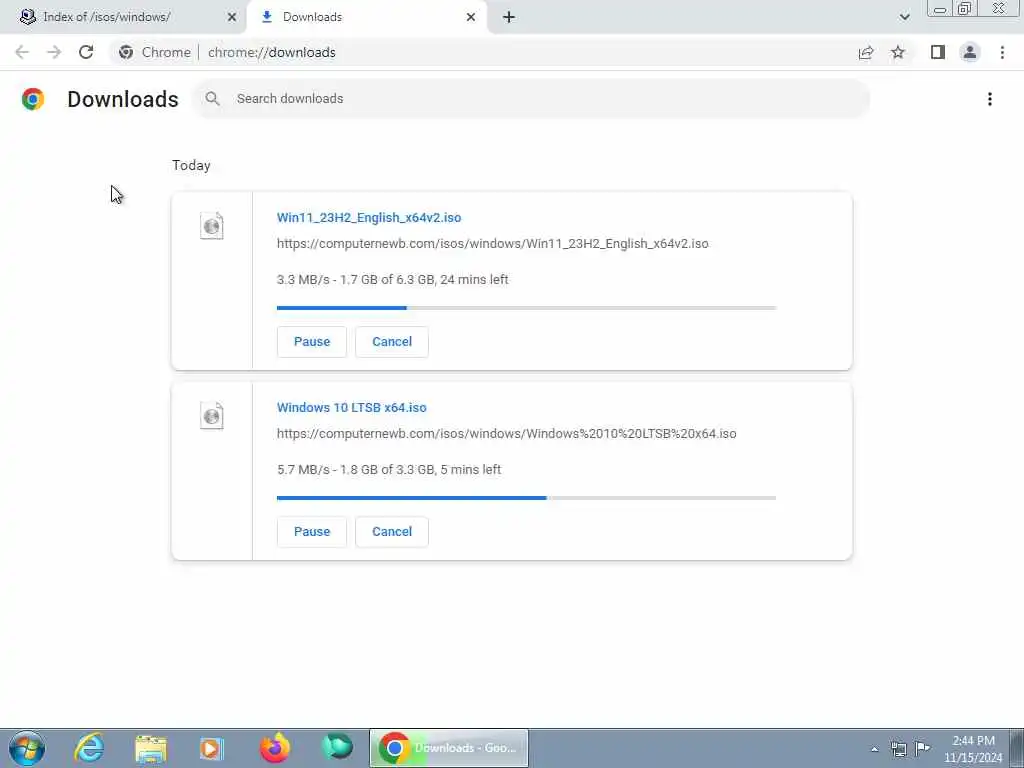Open the profile avatar menu

(x=970, y=52)
